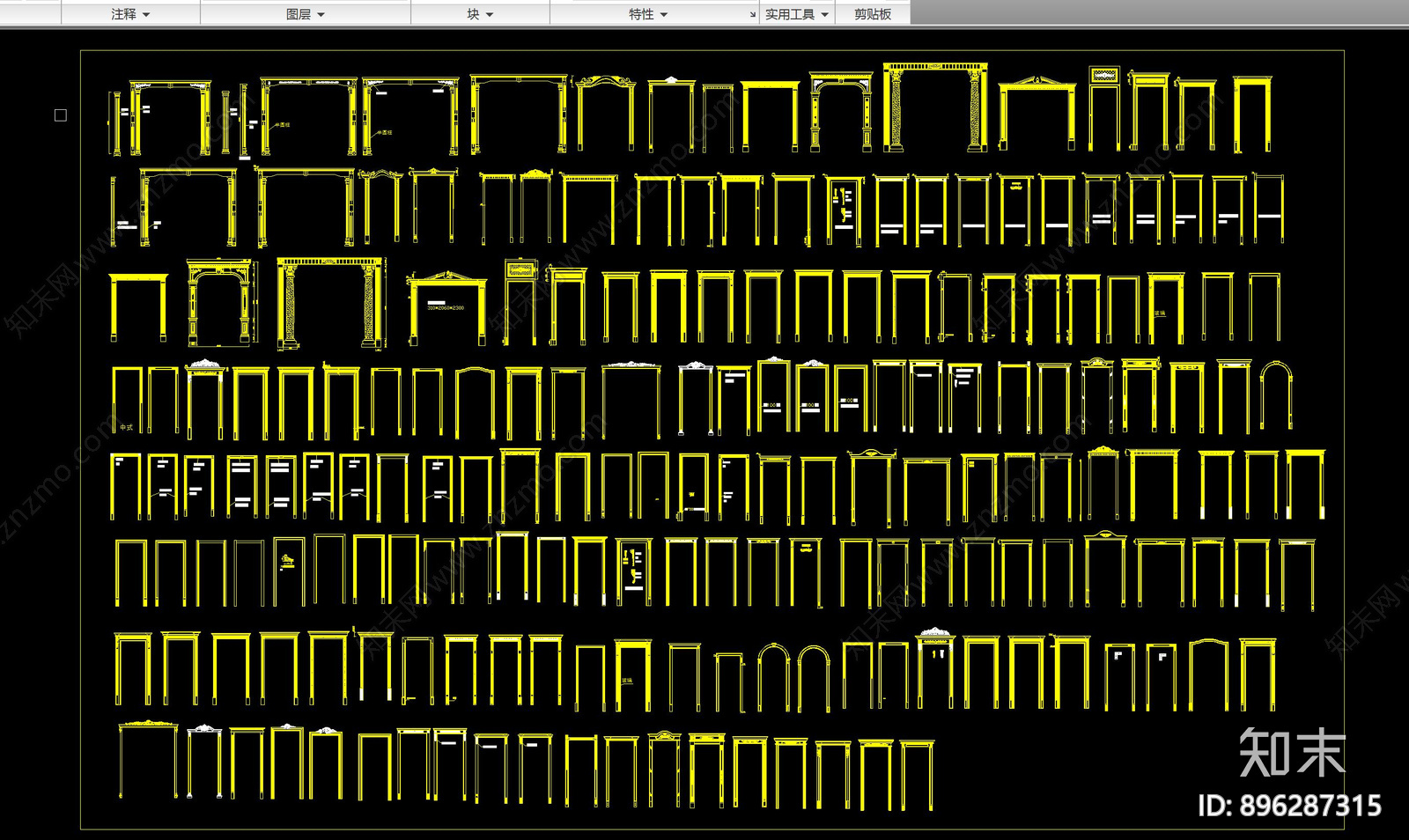1409x840 pixels.
Task: Select the door frame labeled 中式
Action: tap(128, 401)
